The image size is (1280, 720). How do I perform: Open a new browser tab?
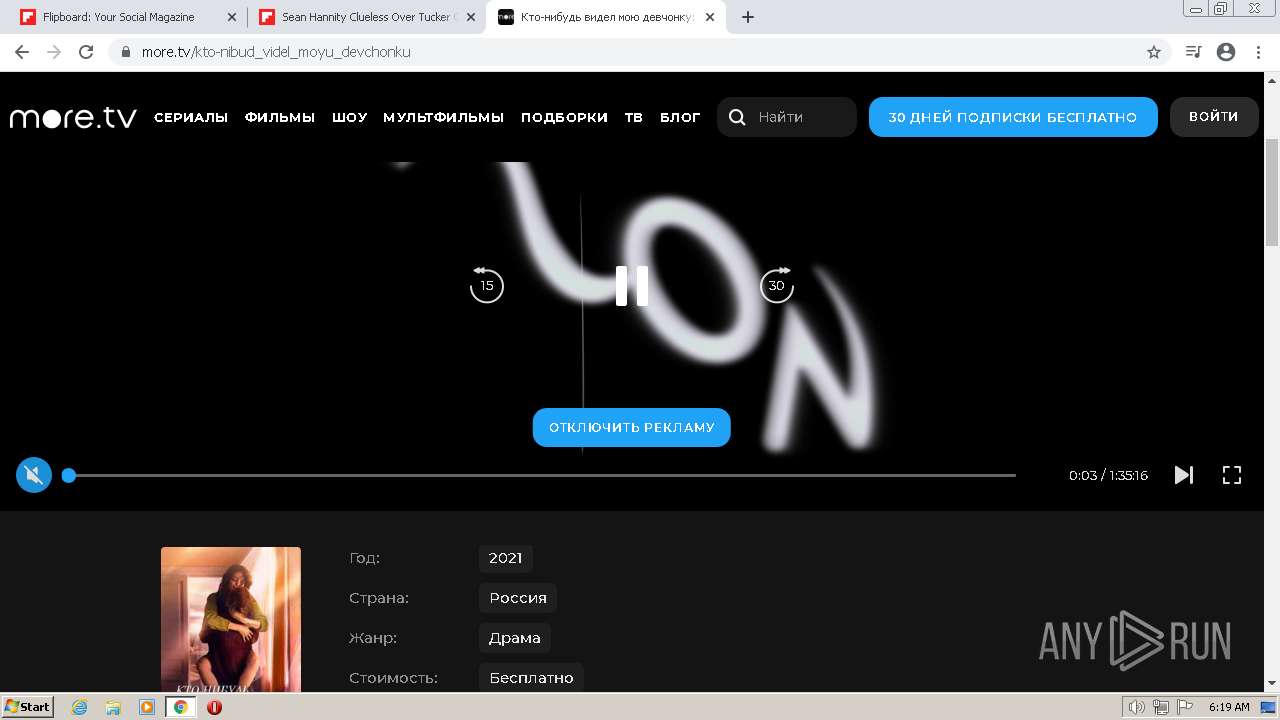click(748, 17)
